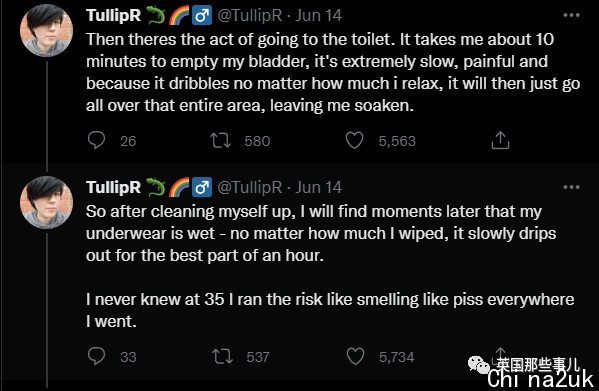View the 26 replies count

(128, 141)
